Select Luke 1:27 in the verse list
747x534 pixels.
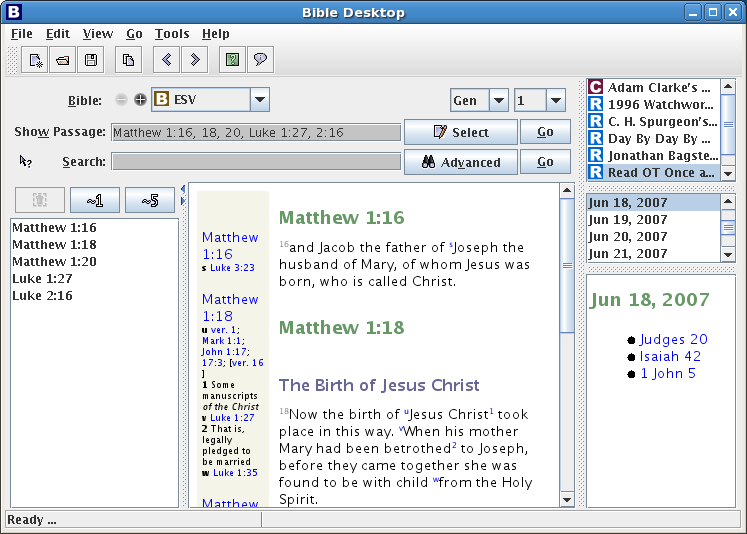[x=42, y=279]
